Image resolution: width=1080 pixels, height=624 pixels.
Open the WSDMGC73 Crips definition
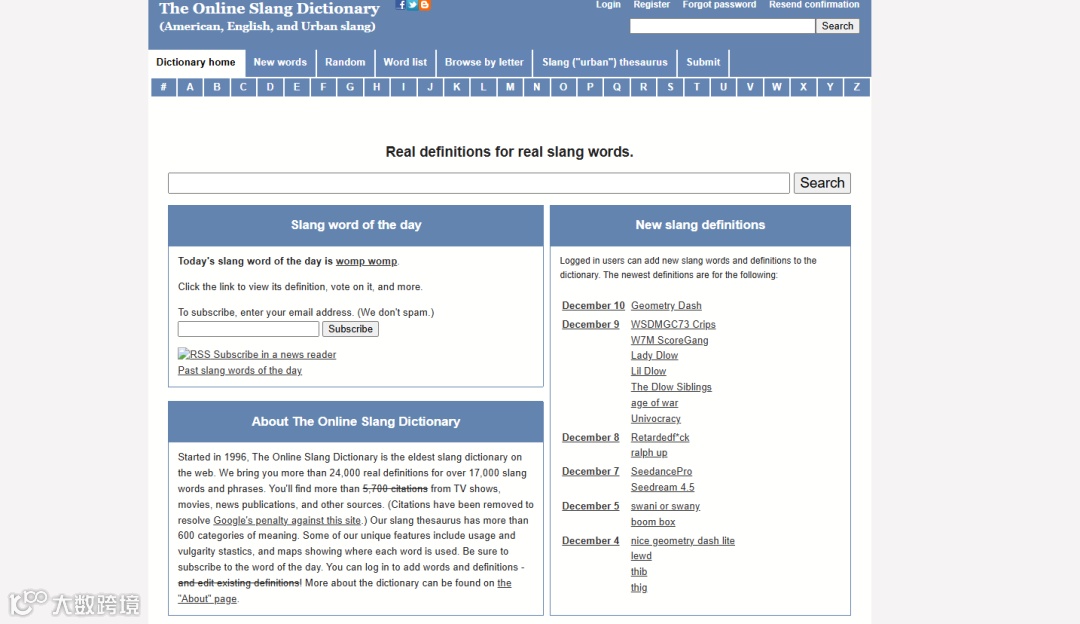[673, 324]
